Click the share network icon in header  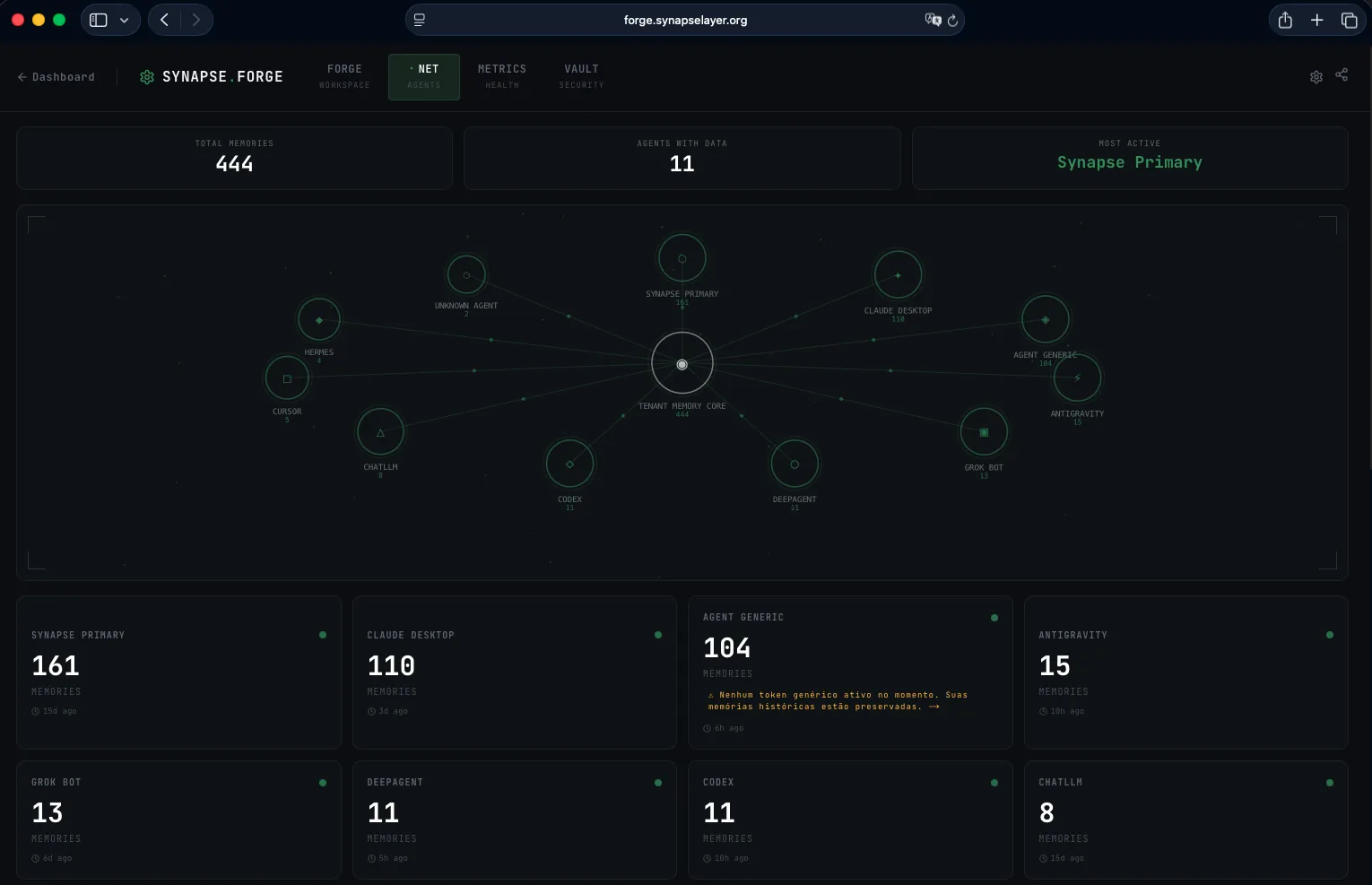pos(1342,75)
